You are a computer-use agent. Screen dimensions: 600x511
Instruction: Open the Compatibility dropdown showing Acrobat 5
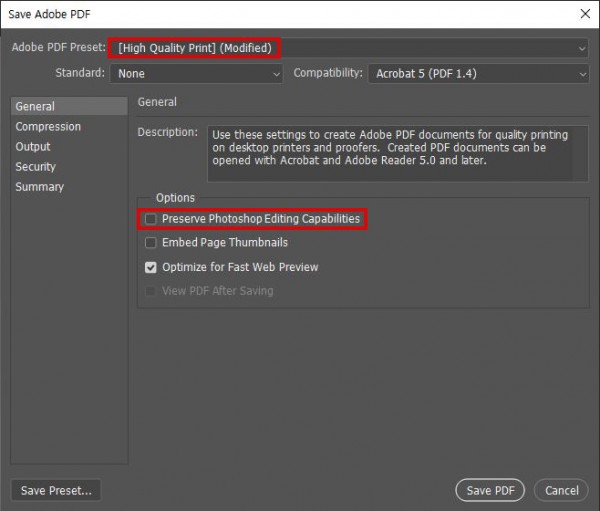tap(478, 73)
